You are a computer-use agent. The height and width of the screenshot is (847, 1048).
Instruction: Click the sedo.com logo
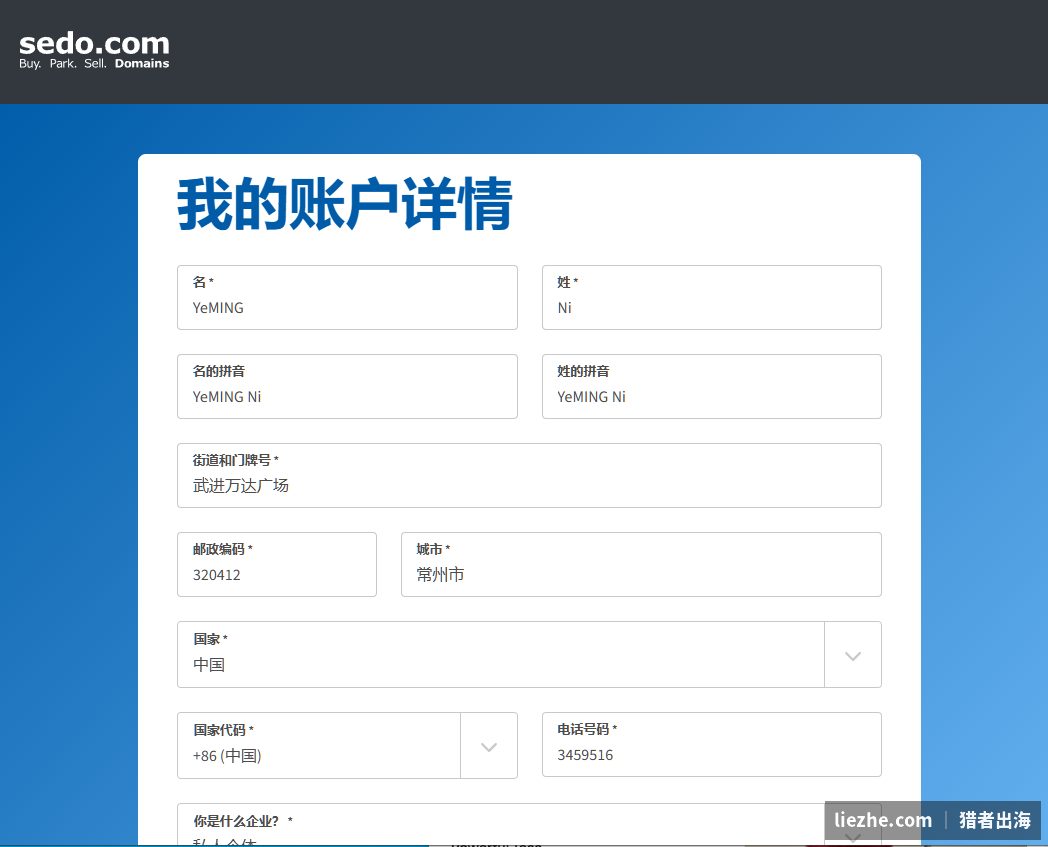pyautogui.click(x=94, y=51)
